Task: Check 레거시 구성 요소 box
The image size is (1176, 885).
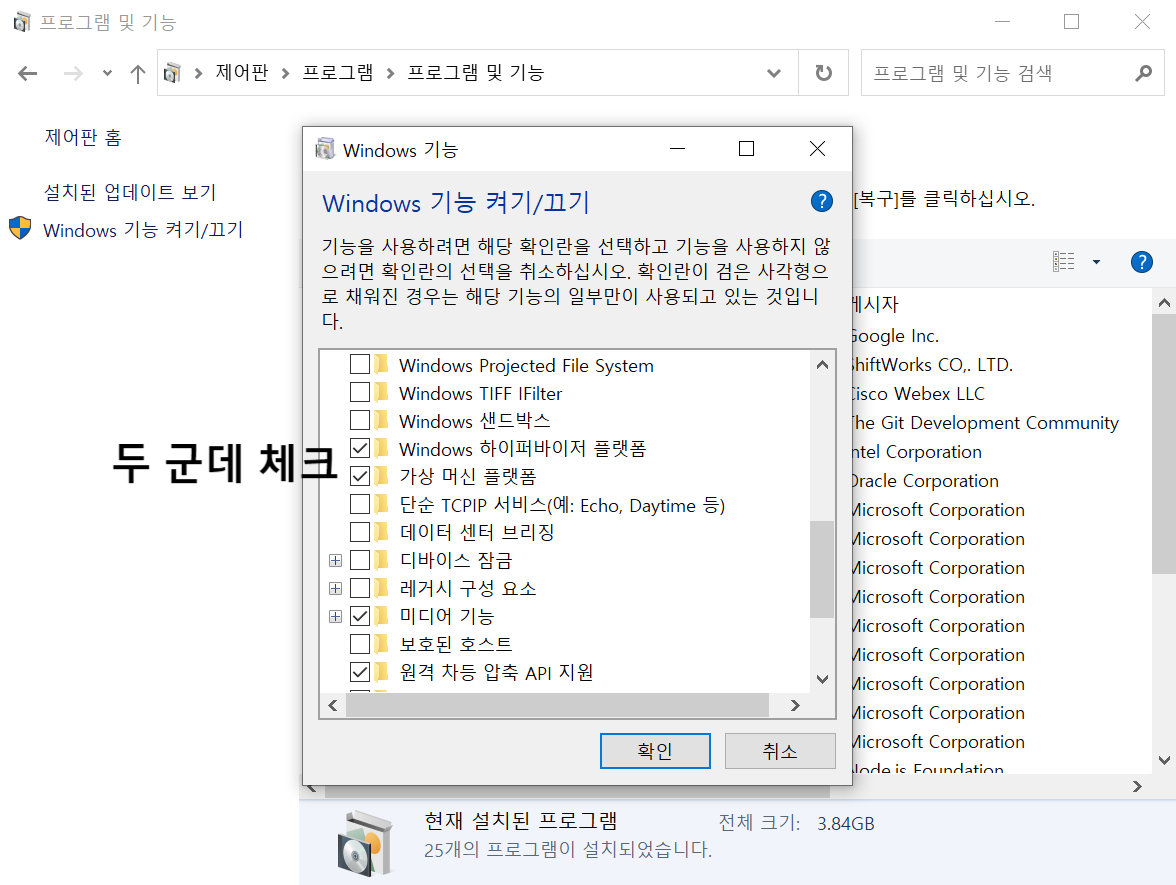Action: pos(360,588)
